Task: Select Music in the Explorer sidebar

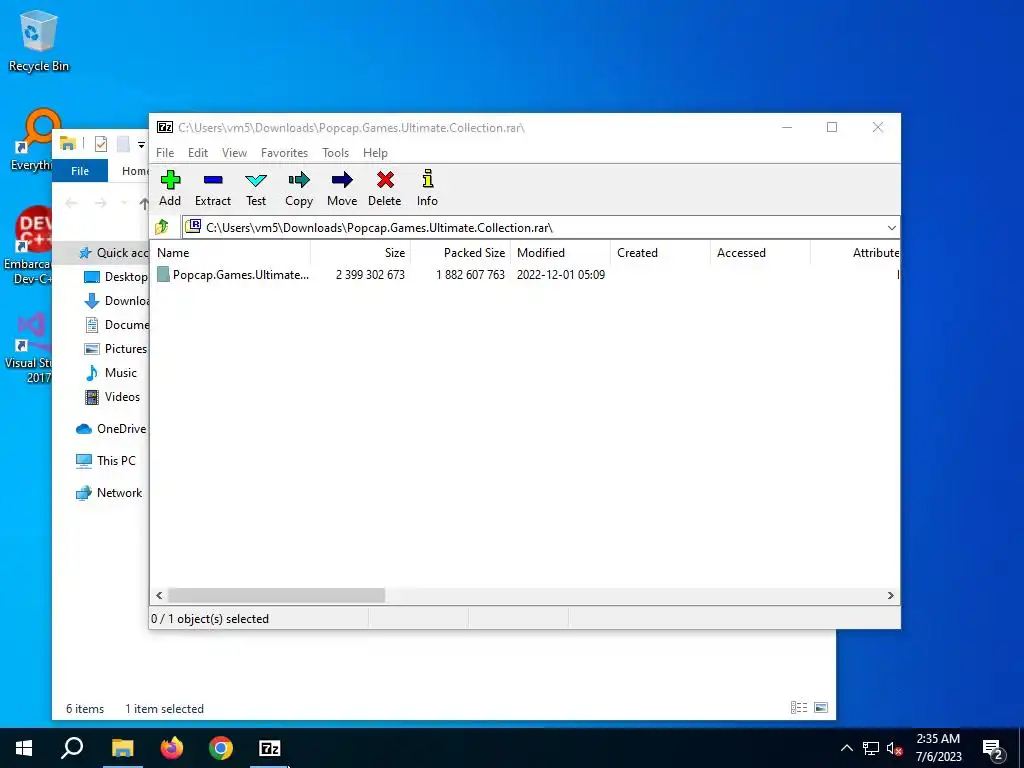Action: pyautogui.click(x=111, y=373)
